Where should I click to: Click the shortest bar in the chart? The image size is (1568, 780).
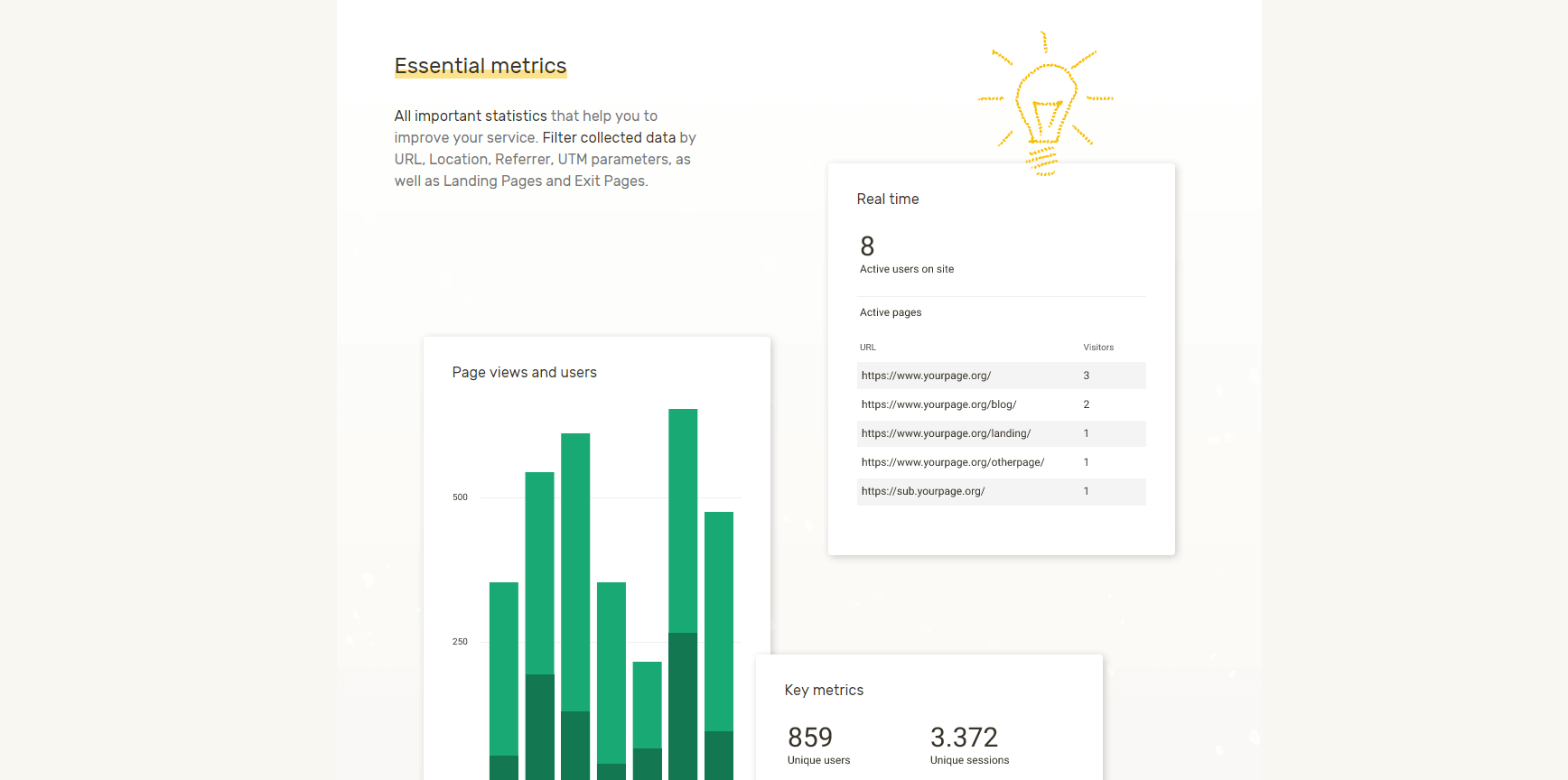coord(647,720)
